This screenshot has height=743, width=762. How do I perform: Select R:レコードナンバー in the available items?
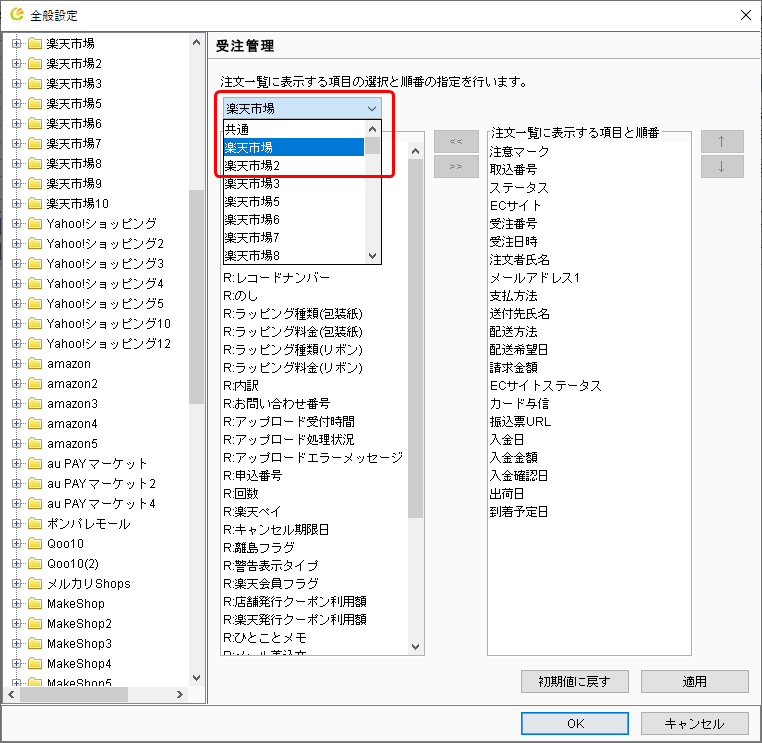[x=276, y=277]
